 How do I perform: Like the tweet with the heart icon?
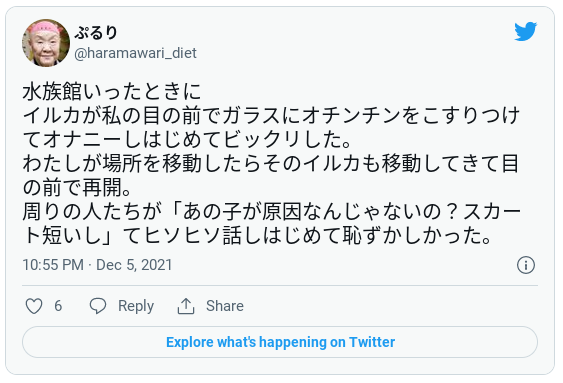[34, 306]
